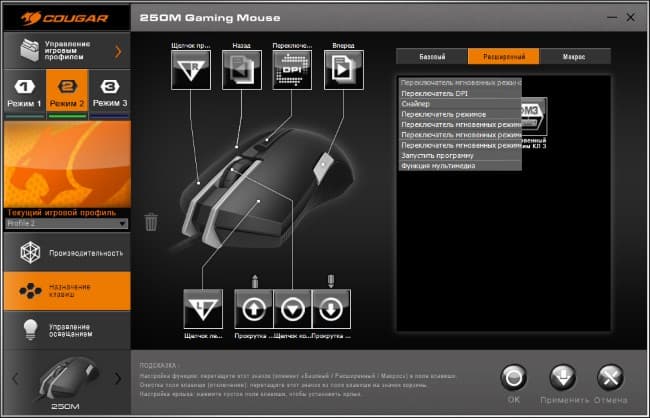Open the Profile 2 profile dropdown
This screenshot has width=650, height=418.
pos(67,224)
